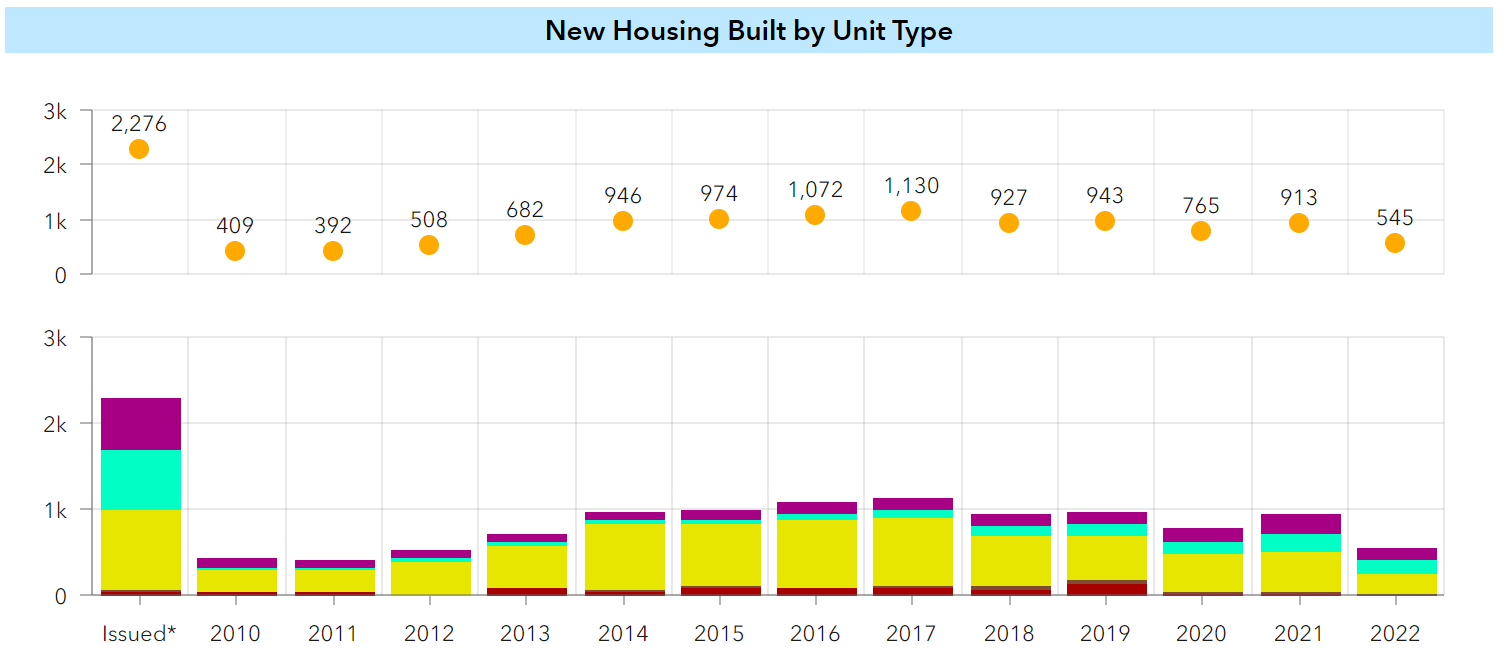Click the 2019 data point showing 943
Image resolution: width=1504 pixels, height=670 pixels.
[x=1104, y=220]
